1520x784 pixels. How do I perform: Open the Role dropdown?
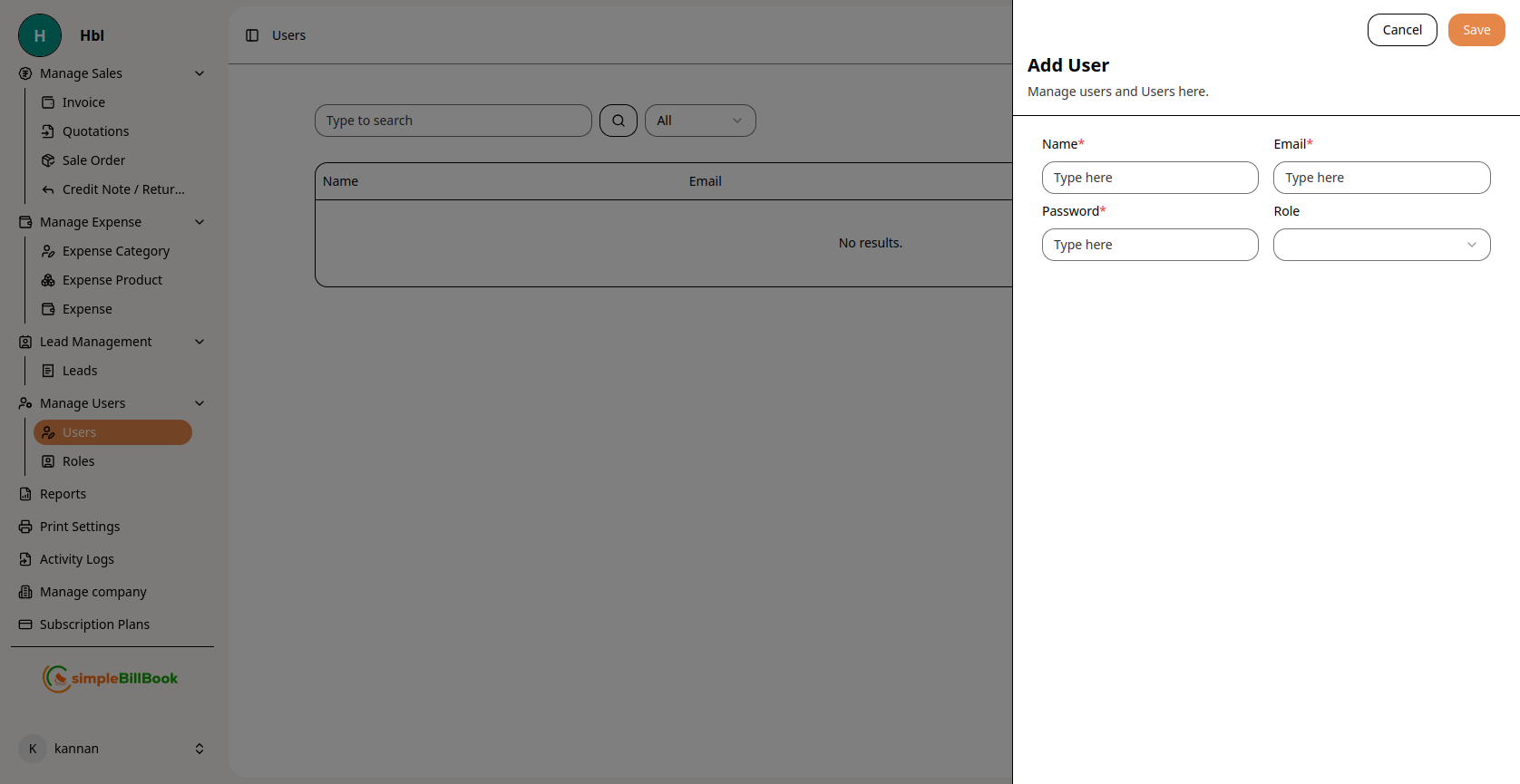[x=1381, y=245]
